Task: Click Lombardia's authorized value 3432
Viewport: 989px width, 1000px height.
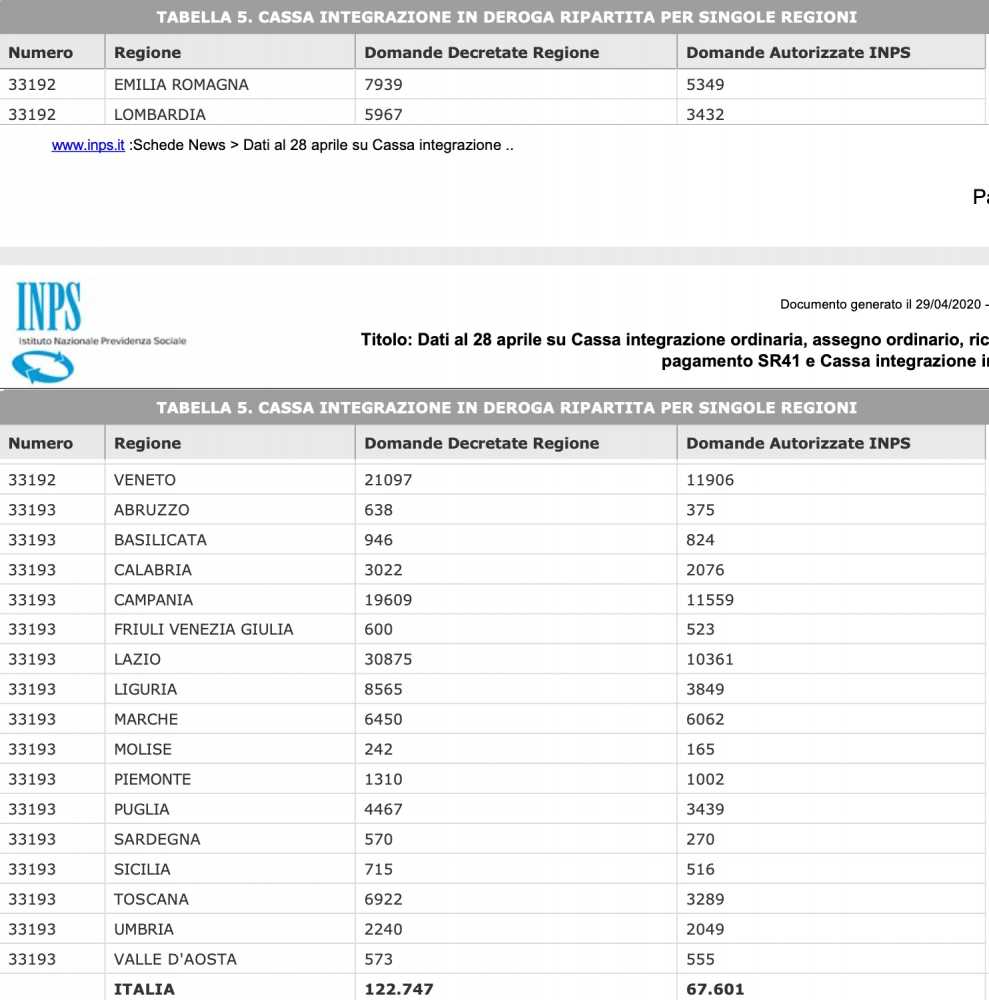Action: click(x=705, y=115)
